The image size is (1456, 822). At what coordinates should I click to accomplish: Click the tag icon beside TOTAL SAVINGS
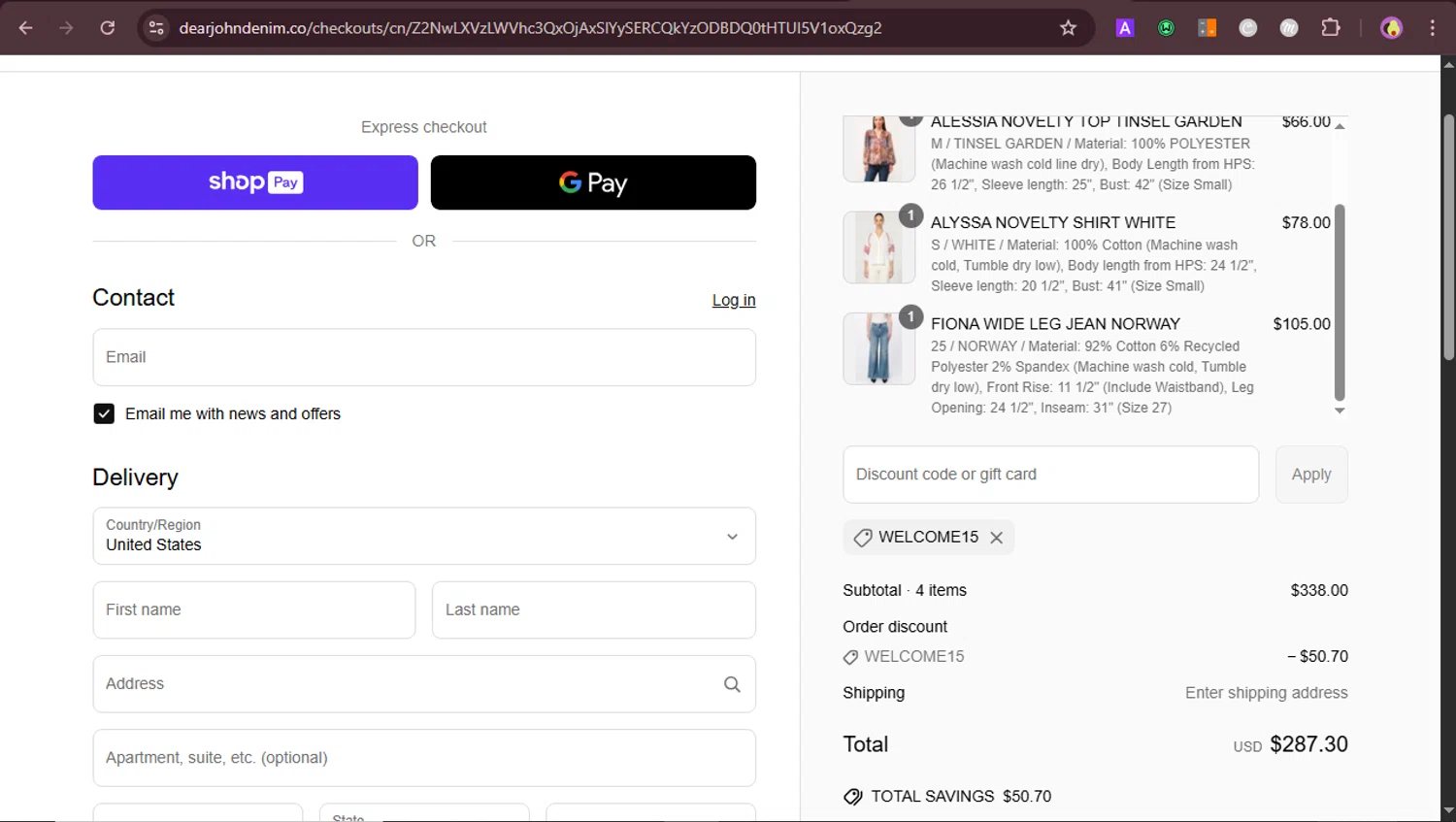(852, 797)
